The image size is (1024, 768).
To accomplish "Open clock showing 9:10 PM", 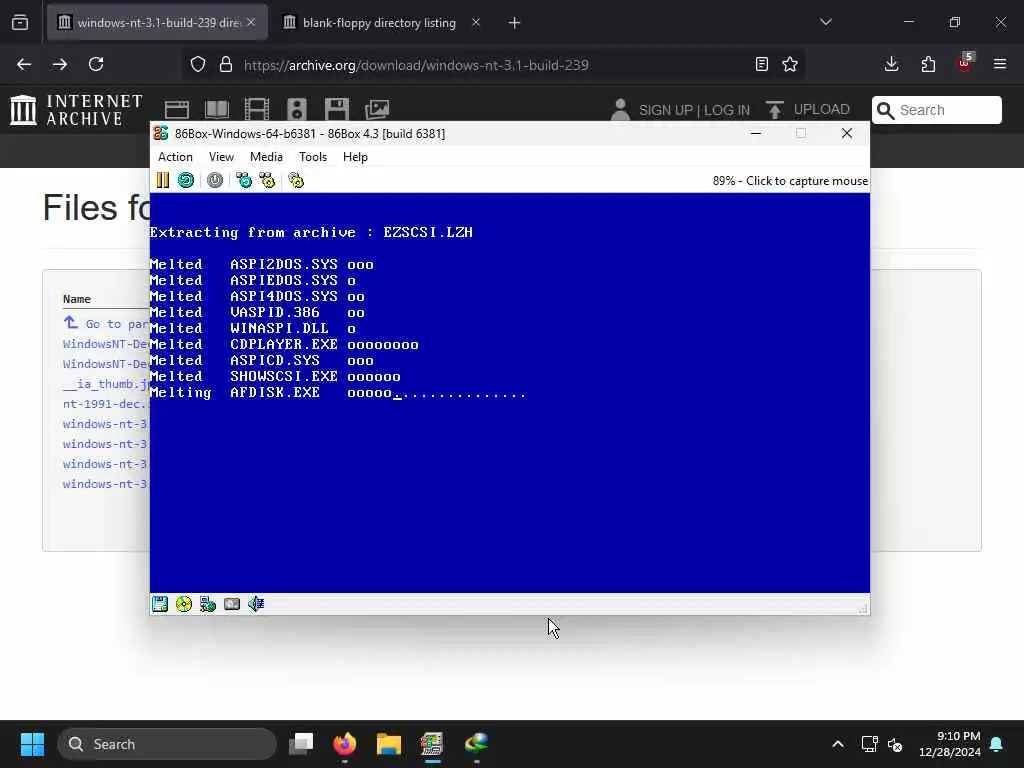I will [x=949, y=744].
